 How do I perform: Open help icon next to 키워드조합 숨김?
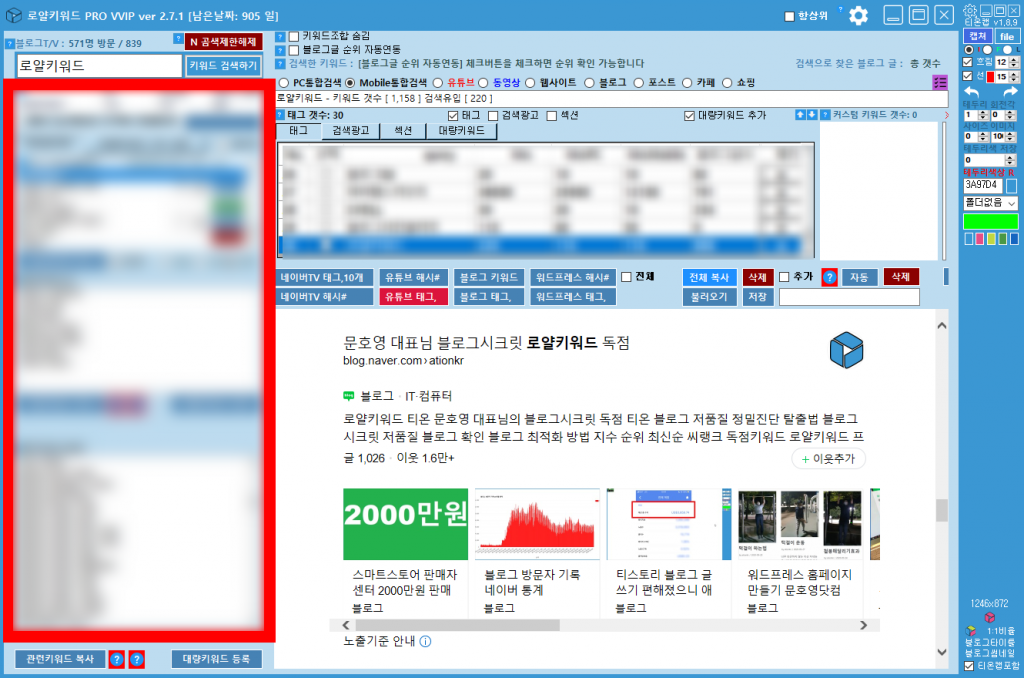[x=280, y=37]
